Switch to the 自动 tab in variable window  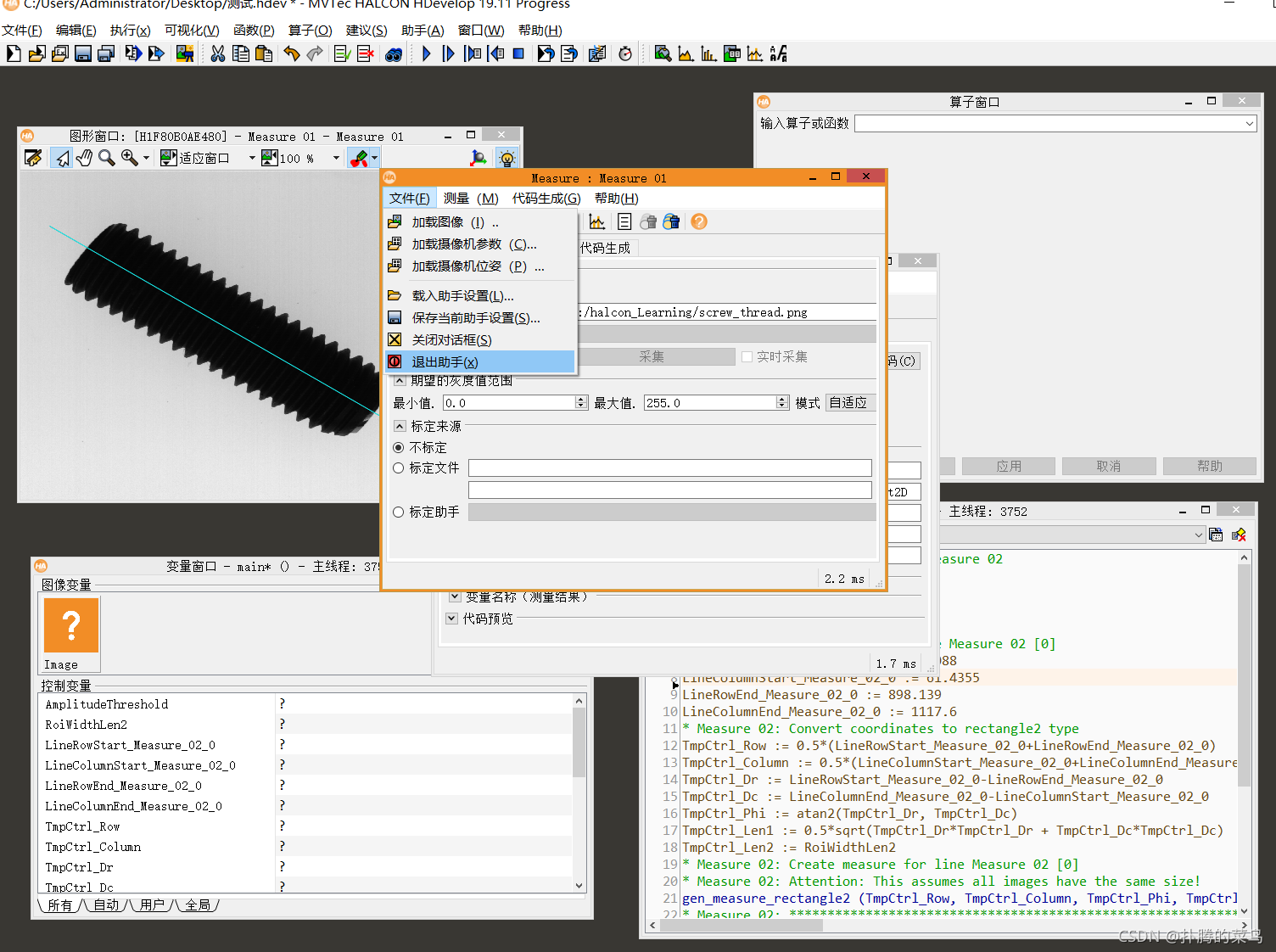pos(106,904)
